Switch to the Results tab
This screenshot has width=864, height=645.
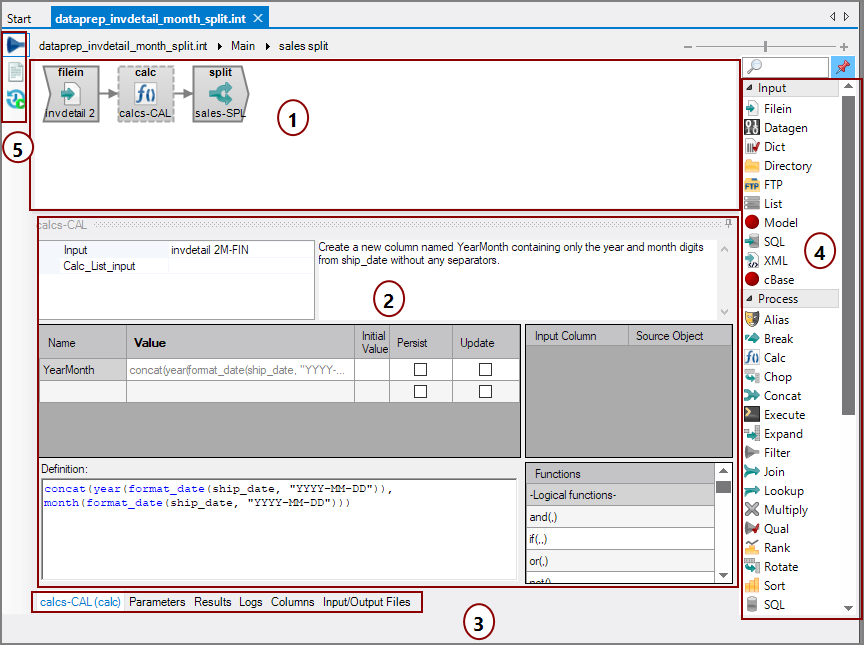(212, 602)
